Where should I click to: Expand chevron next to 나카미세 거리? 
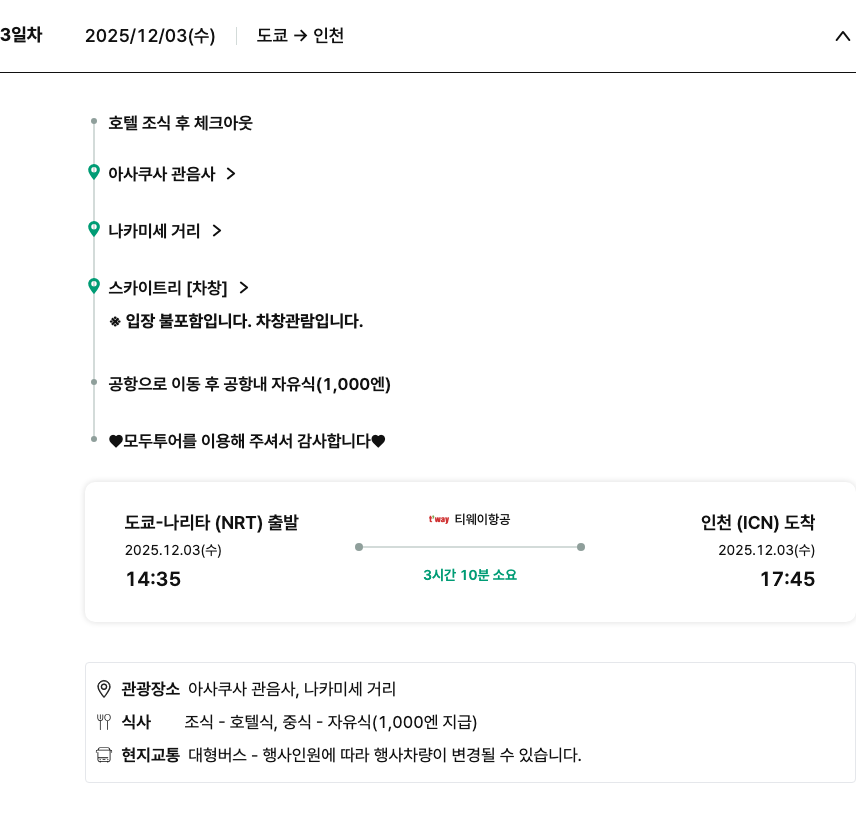tap(216, 231)
